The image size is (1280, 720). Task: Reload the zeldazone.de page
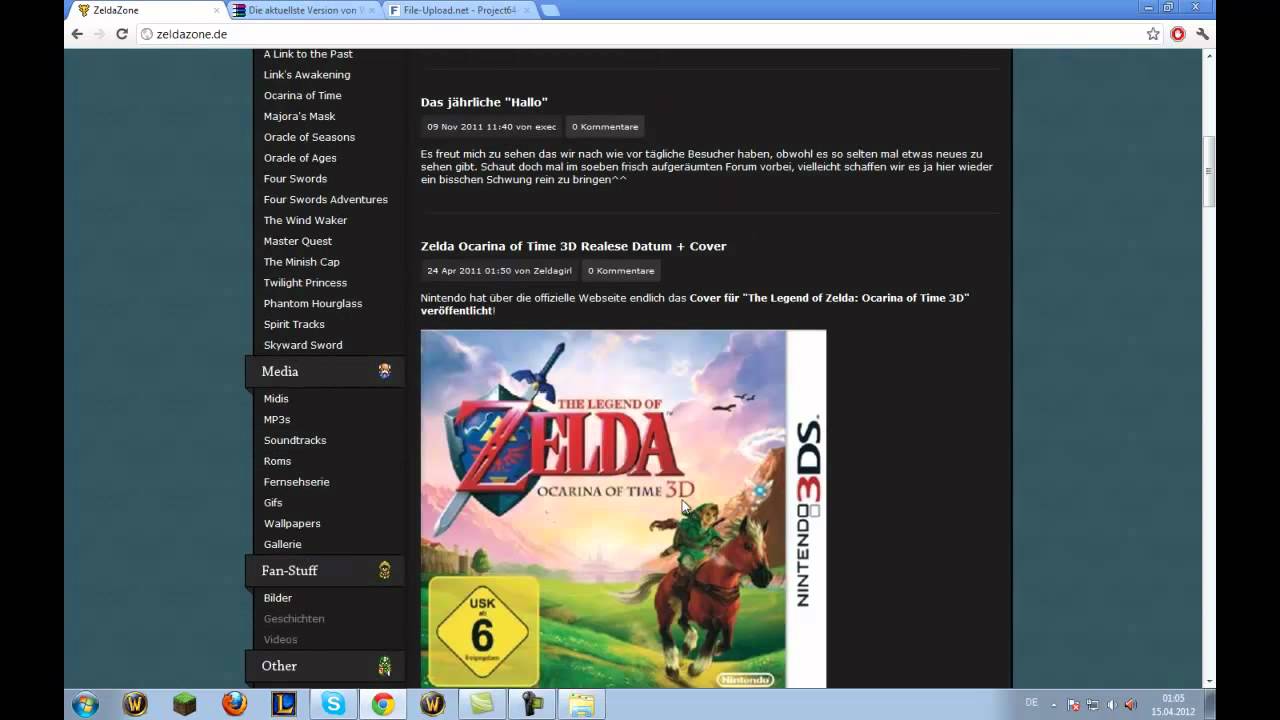[x=122, y=34]
